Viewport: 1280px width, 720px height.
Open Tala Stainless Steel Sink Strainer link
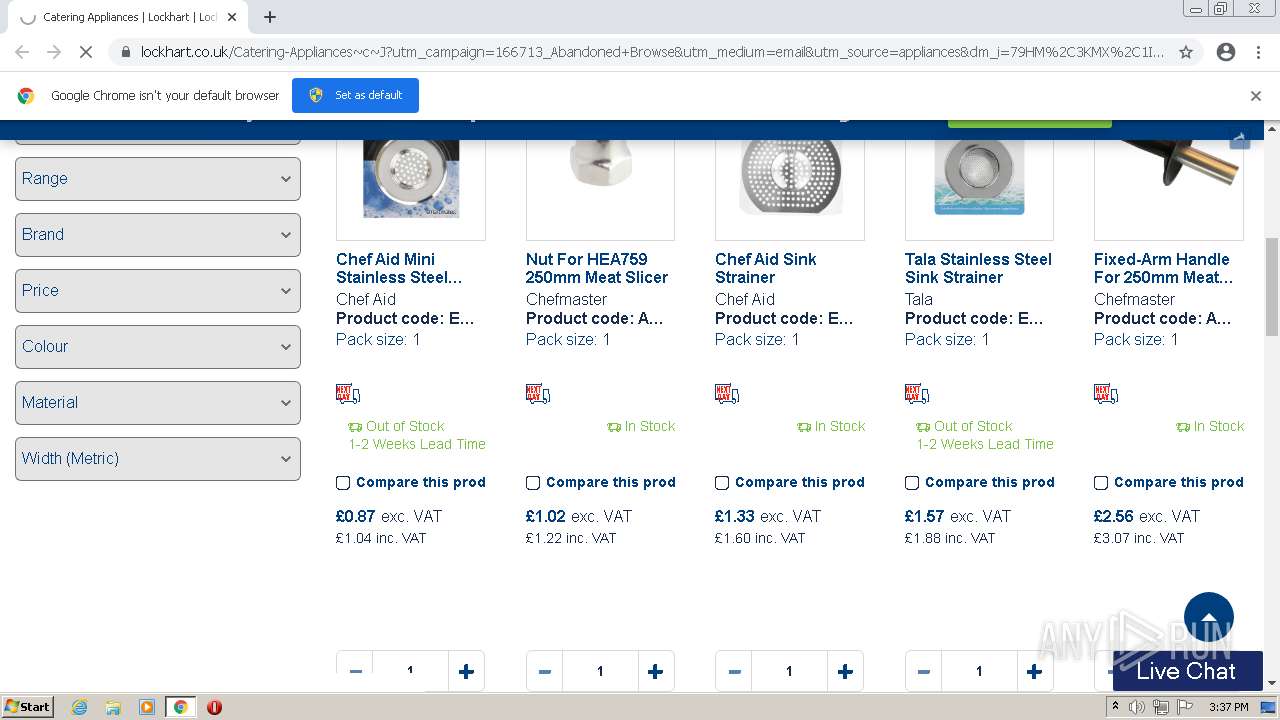[978, 268]
